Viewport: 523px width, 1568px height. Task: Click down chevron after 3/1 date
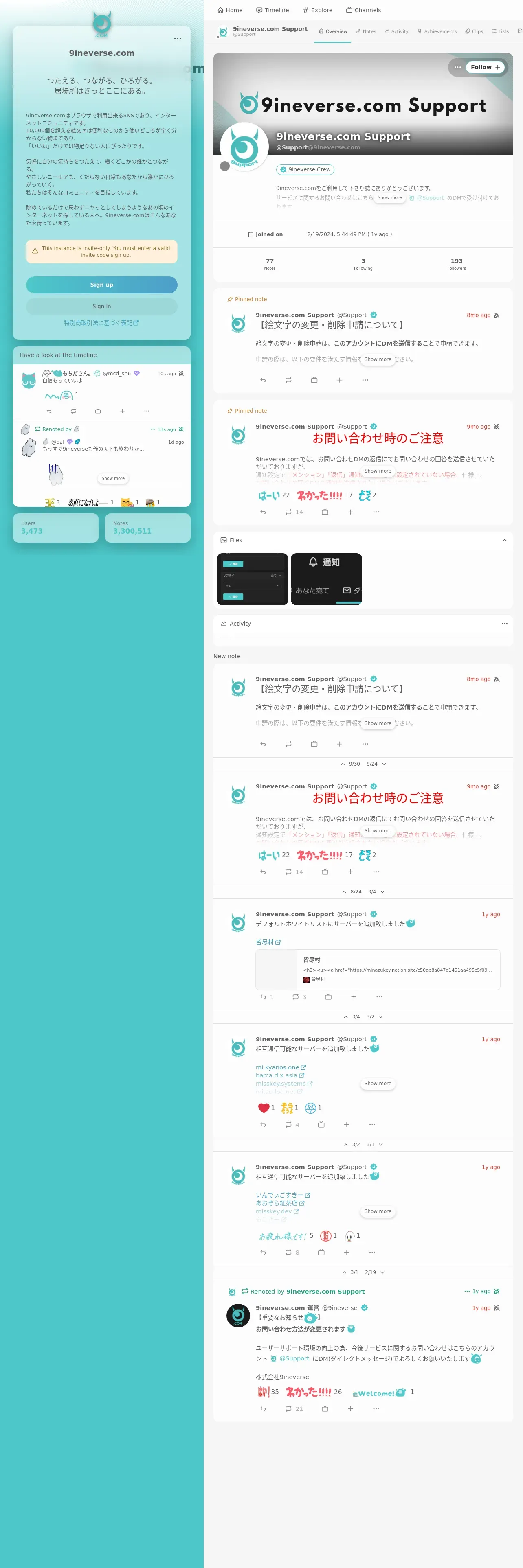(x=381, y=1145)
